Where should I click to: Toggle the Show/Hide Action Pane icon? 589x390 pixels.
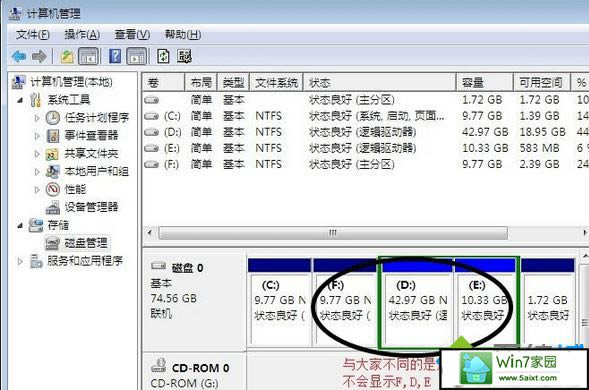point(136,57)
